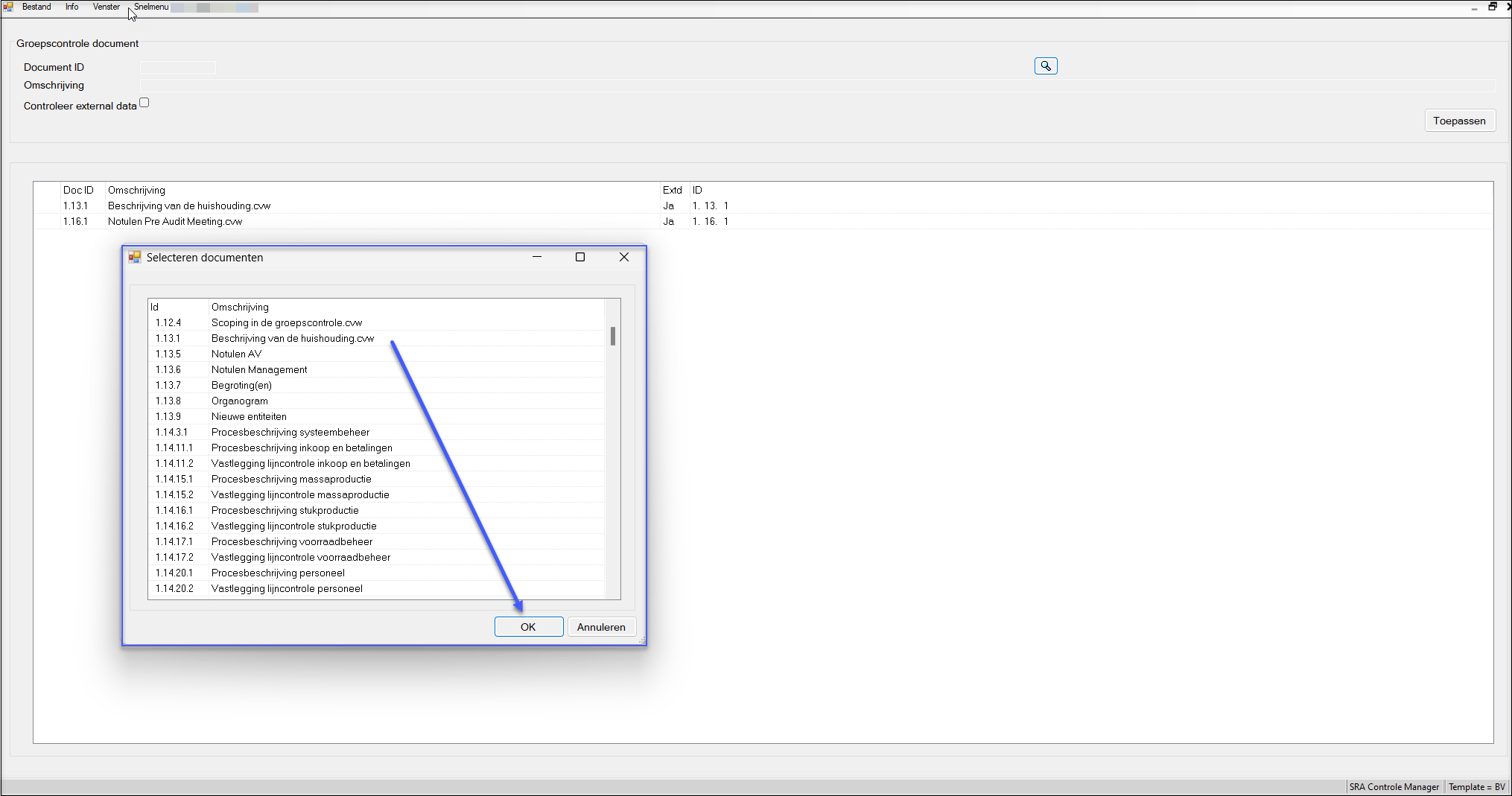
Task: Open the Snelmenu menu
Action: (151, 7)
